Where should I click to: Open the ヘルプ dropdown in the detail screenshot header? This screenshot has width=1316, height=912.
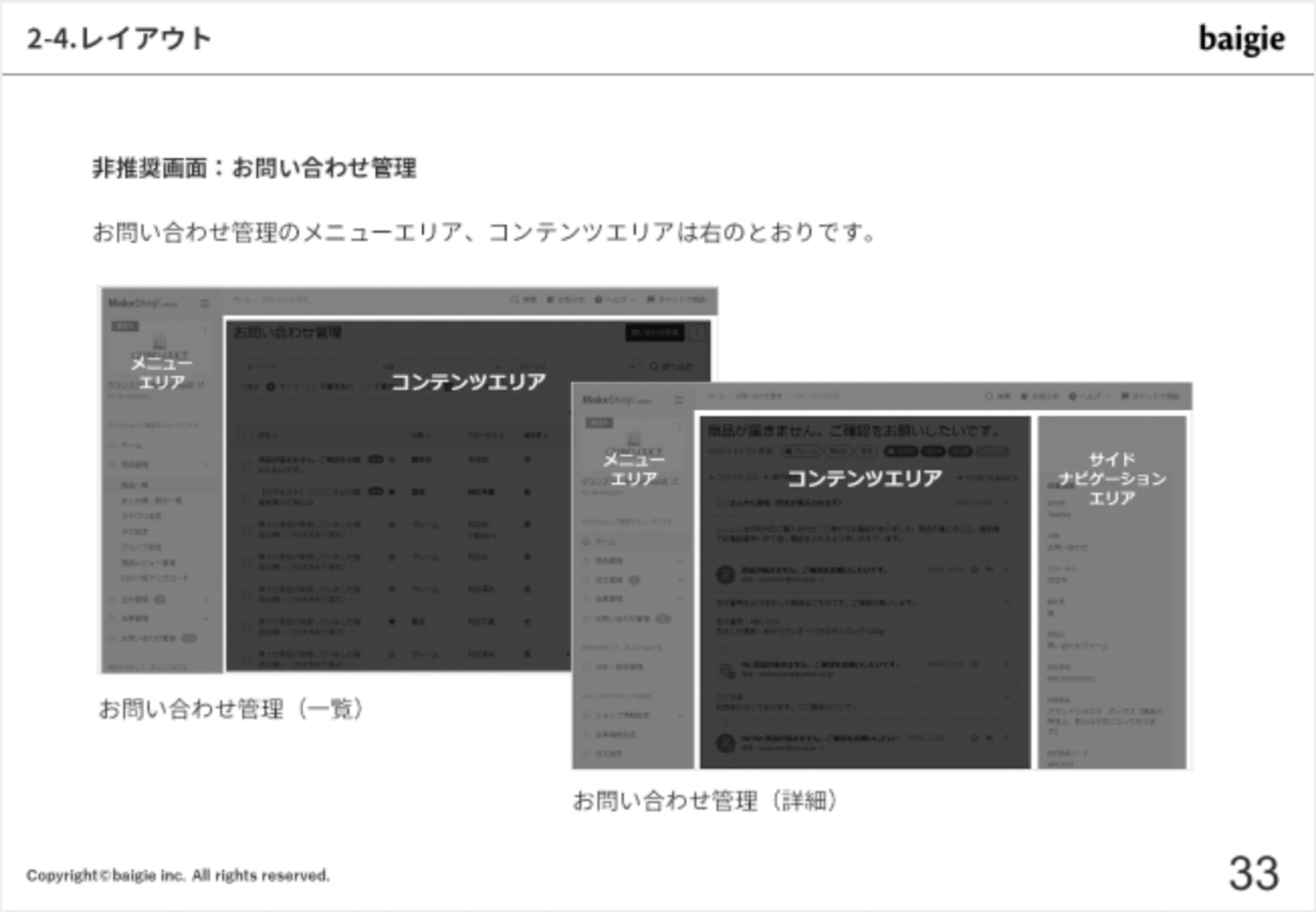coord(1089,397)
